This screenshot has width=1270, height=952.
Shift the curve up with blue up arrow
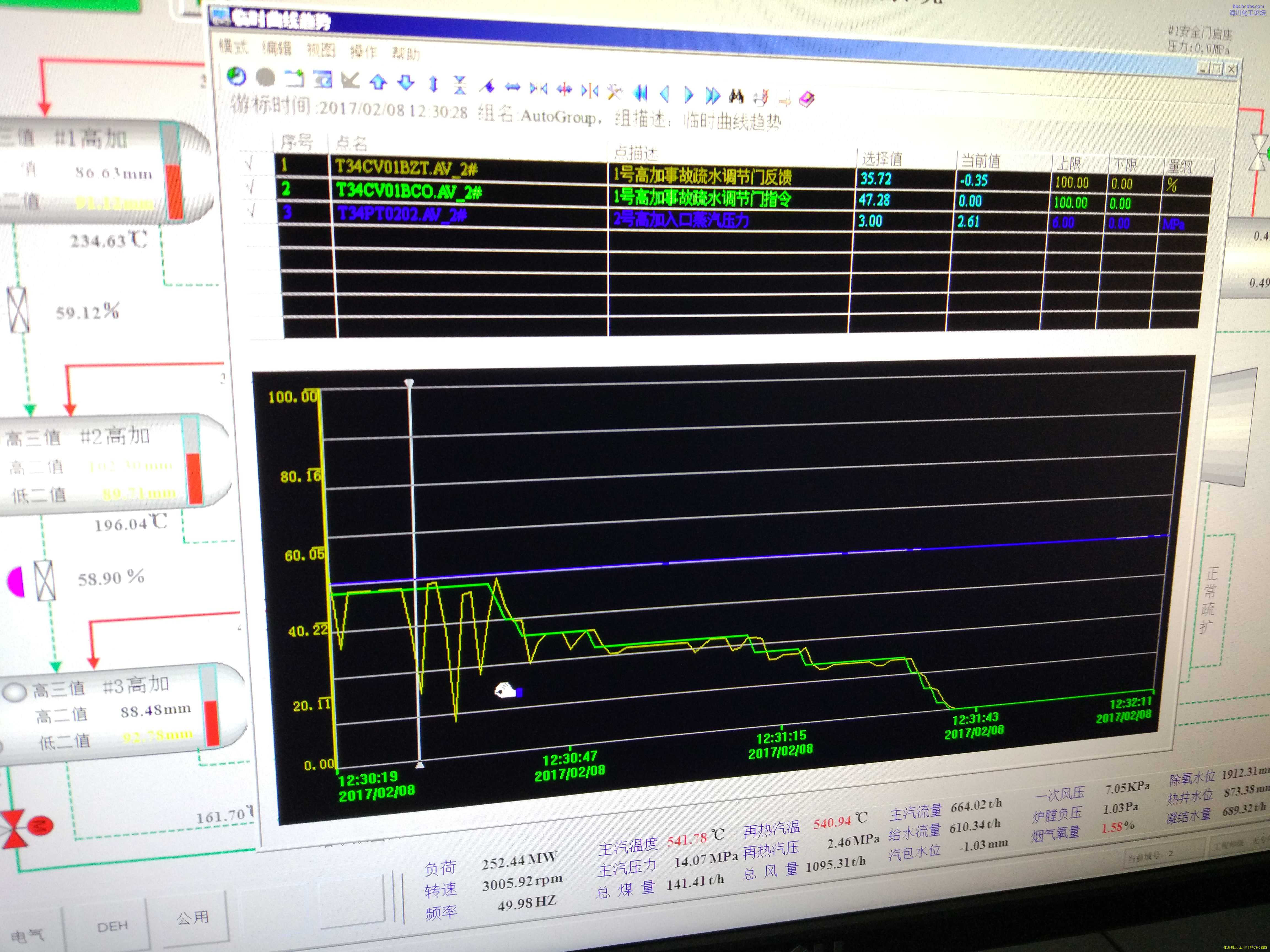[378, 82]
